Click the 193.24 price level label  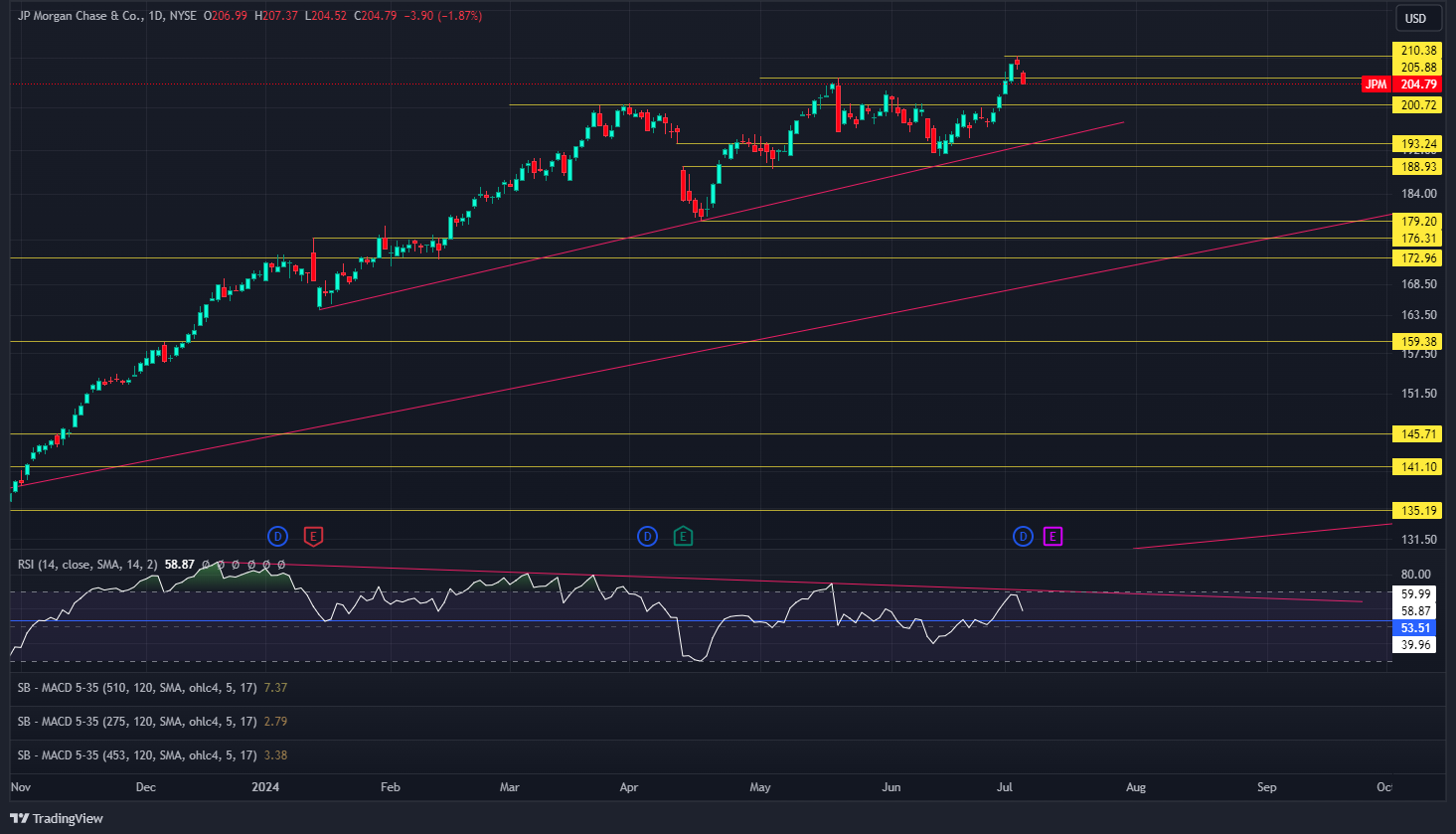click(x=1417, y=144)
